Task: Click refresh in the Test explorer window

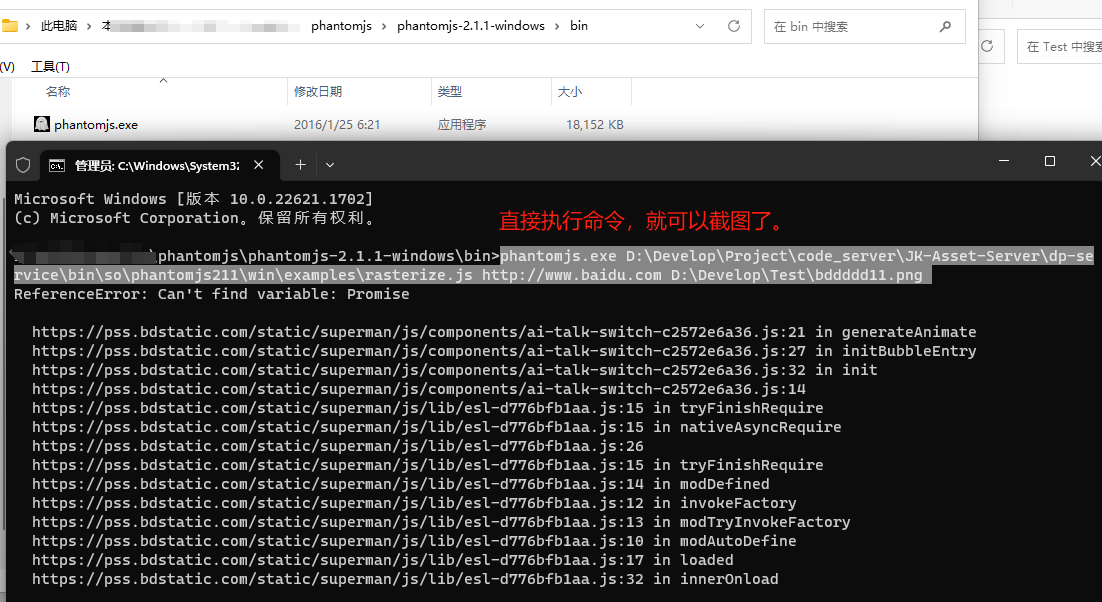Action: click(987, 46)
